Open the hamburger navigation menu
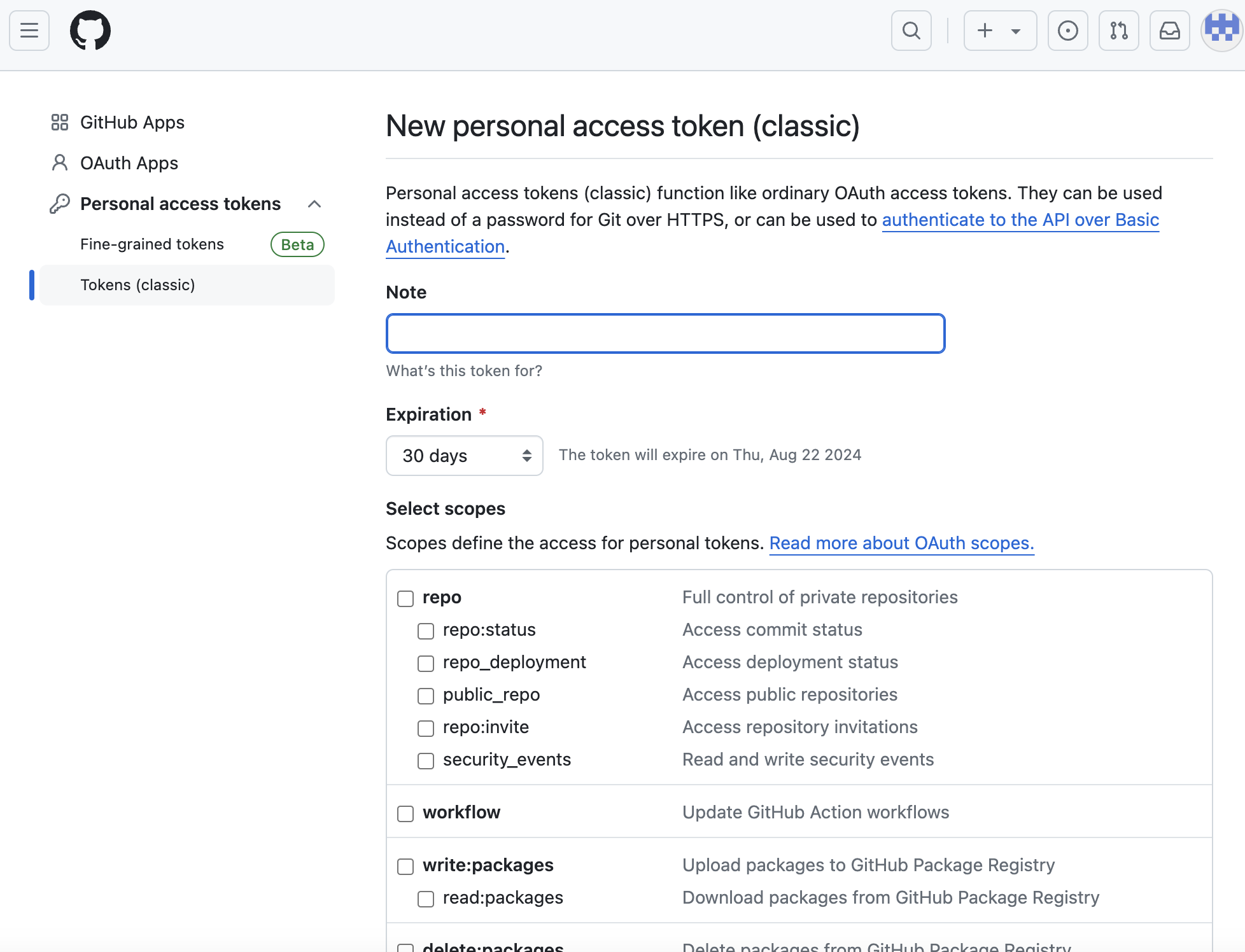The height and width of the screenshot is (952, 1245). 29,31
